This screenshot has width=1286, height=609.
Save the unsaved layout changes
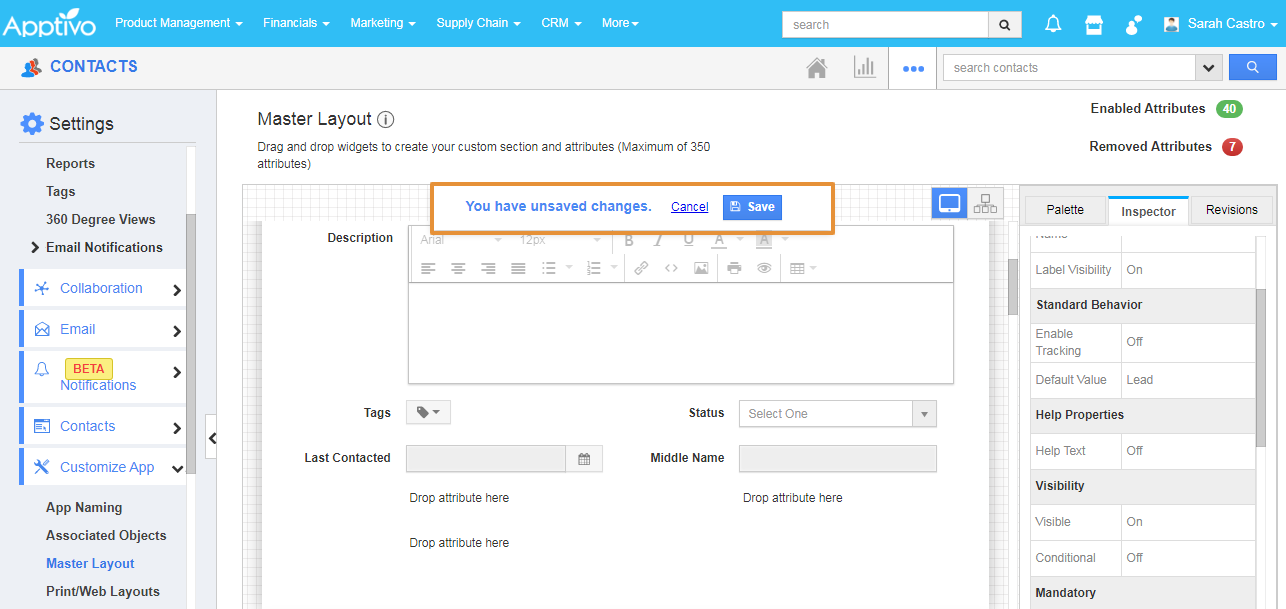(x=752, y=207)
